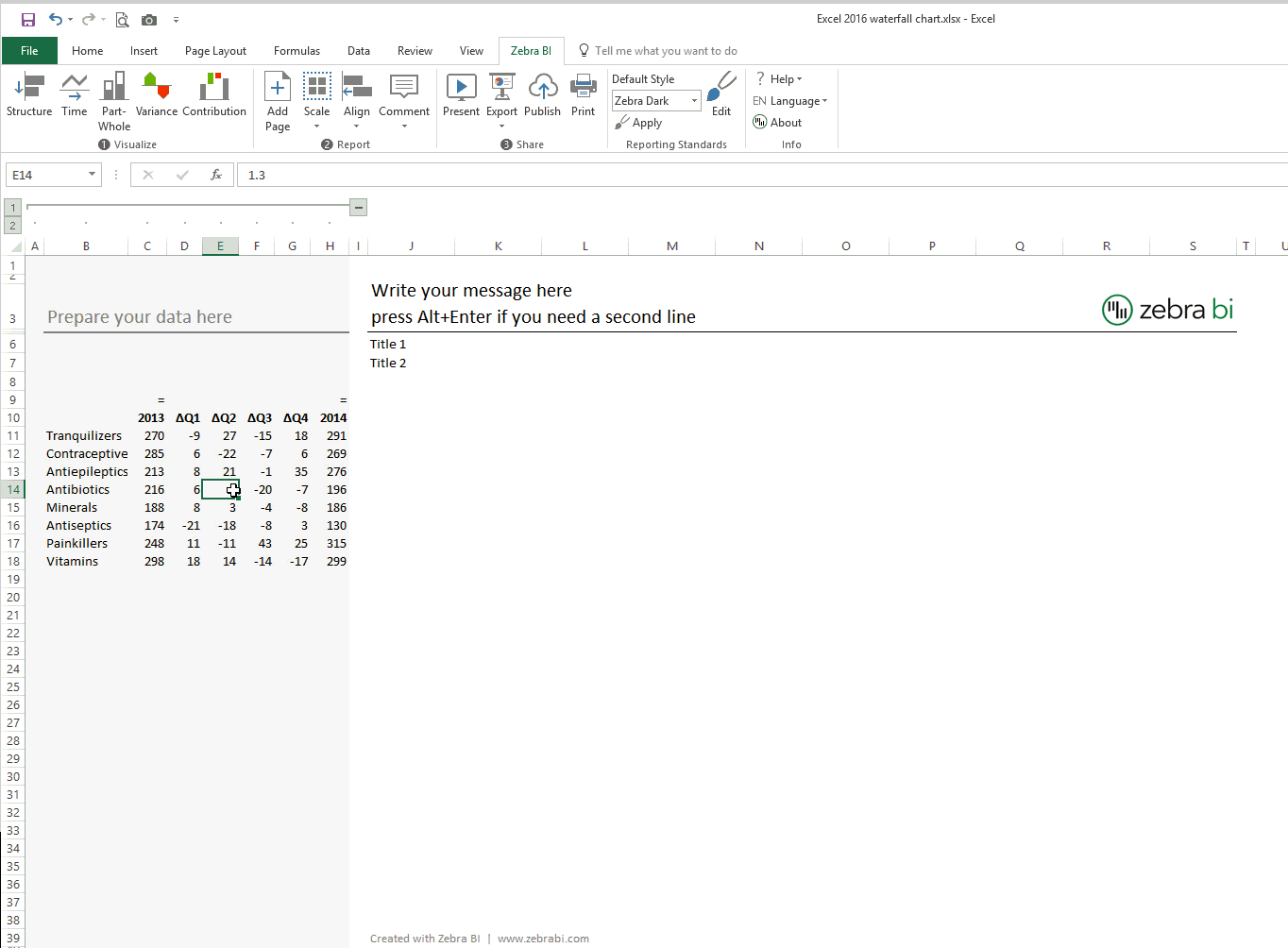Select column header E
1288x948 pixels.
(220, 246)
